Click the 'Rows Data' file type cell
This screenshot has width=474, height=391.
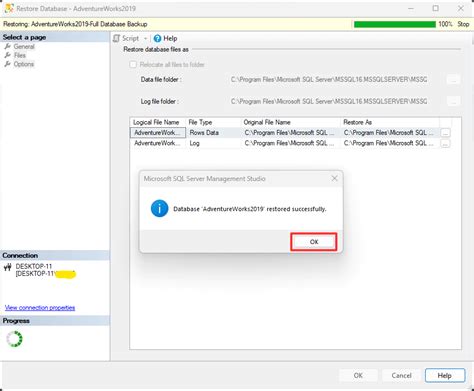pyautogui.click(x=213, y=133)
